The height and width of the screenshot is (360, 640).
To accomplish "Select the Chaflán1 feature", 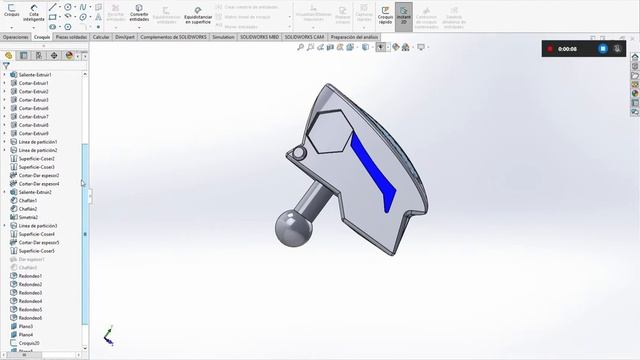I will (28, 200).
